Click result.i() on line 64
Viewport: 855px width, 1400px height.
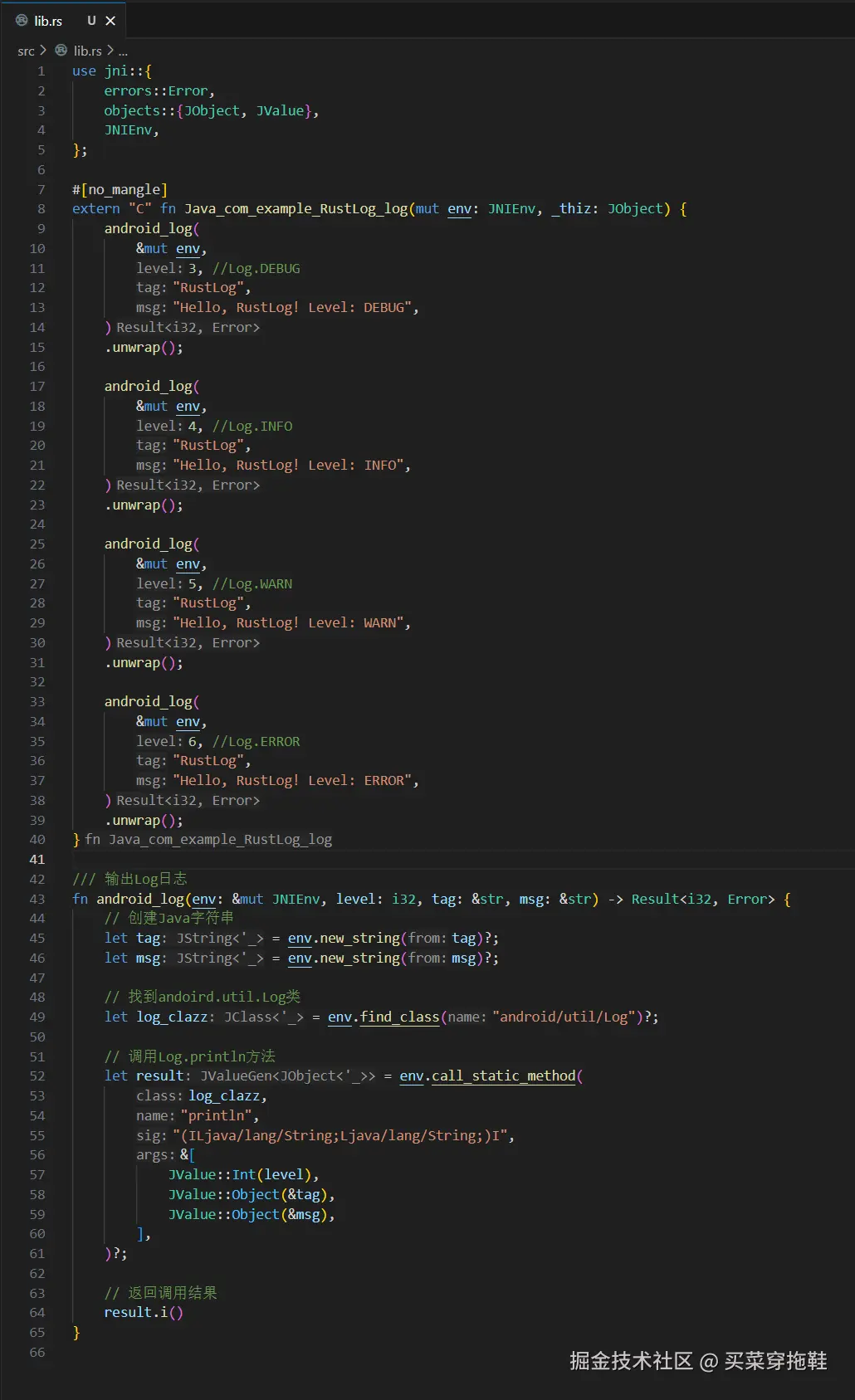(x=144, y=1313)
